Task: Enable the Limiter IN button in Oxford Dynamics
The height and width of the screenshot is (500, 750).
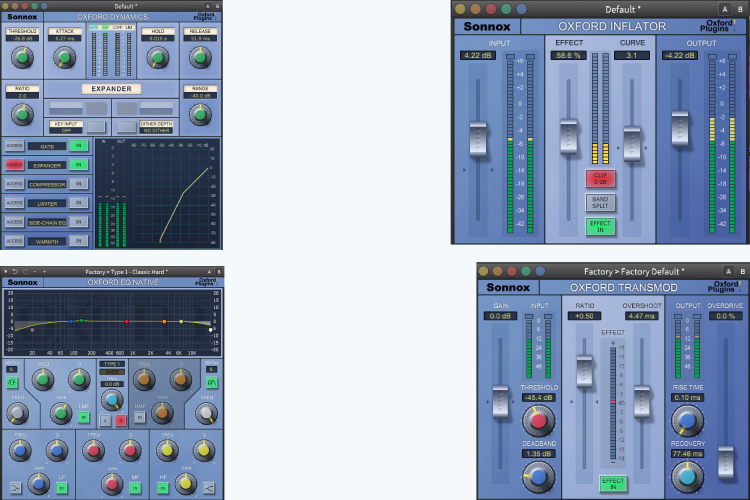Action: pos(78,203)
